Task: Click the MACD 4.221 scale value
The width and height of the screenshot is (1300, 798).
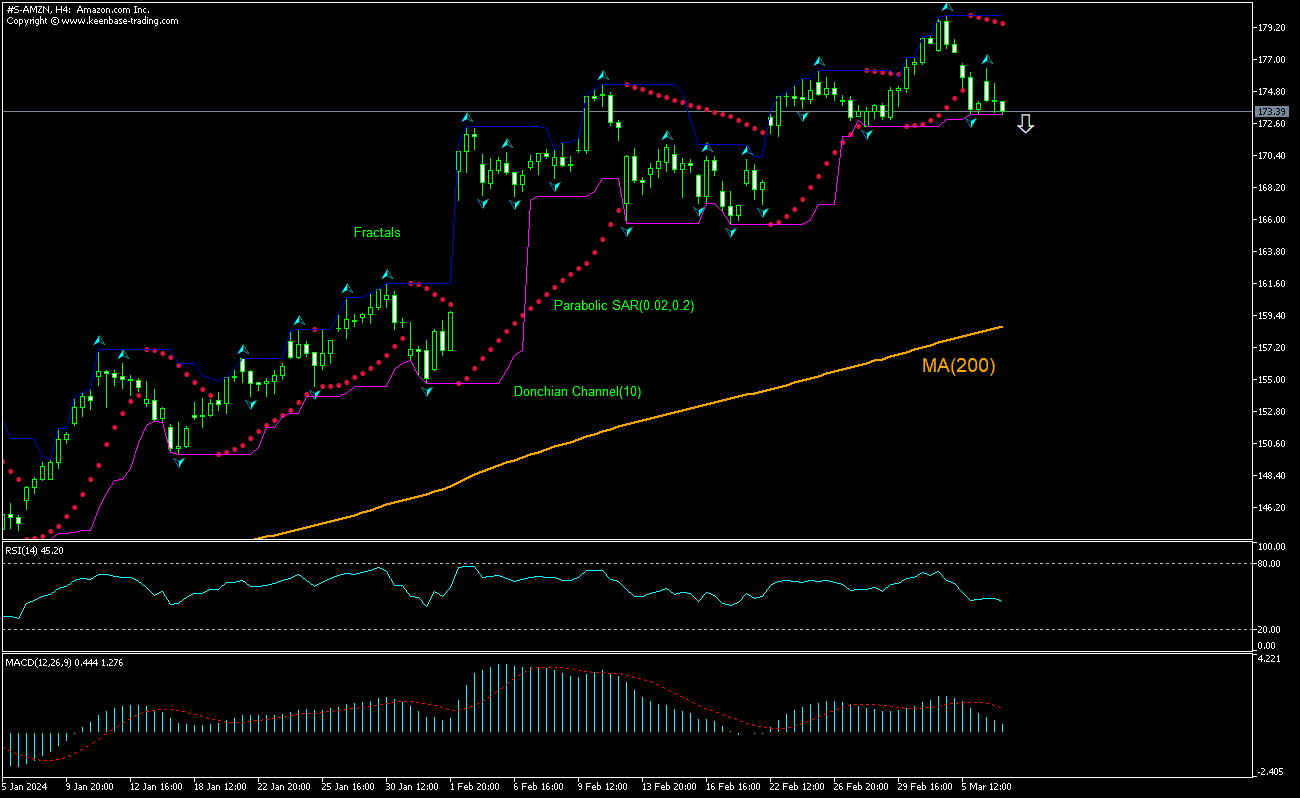Action: 1268,658
